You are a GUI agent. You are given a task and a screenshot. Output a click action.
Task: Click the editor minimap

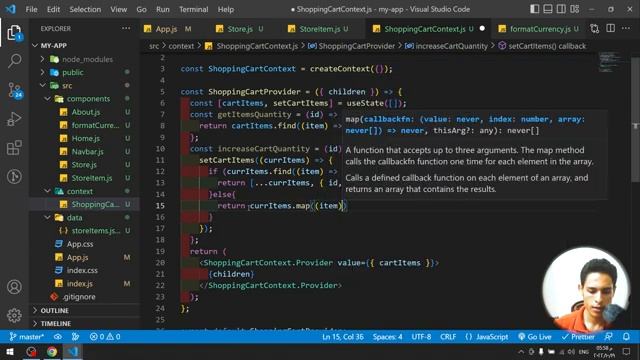click(611, 61)
